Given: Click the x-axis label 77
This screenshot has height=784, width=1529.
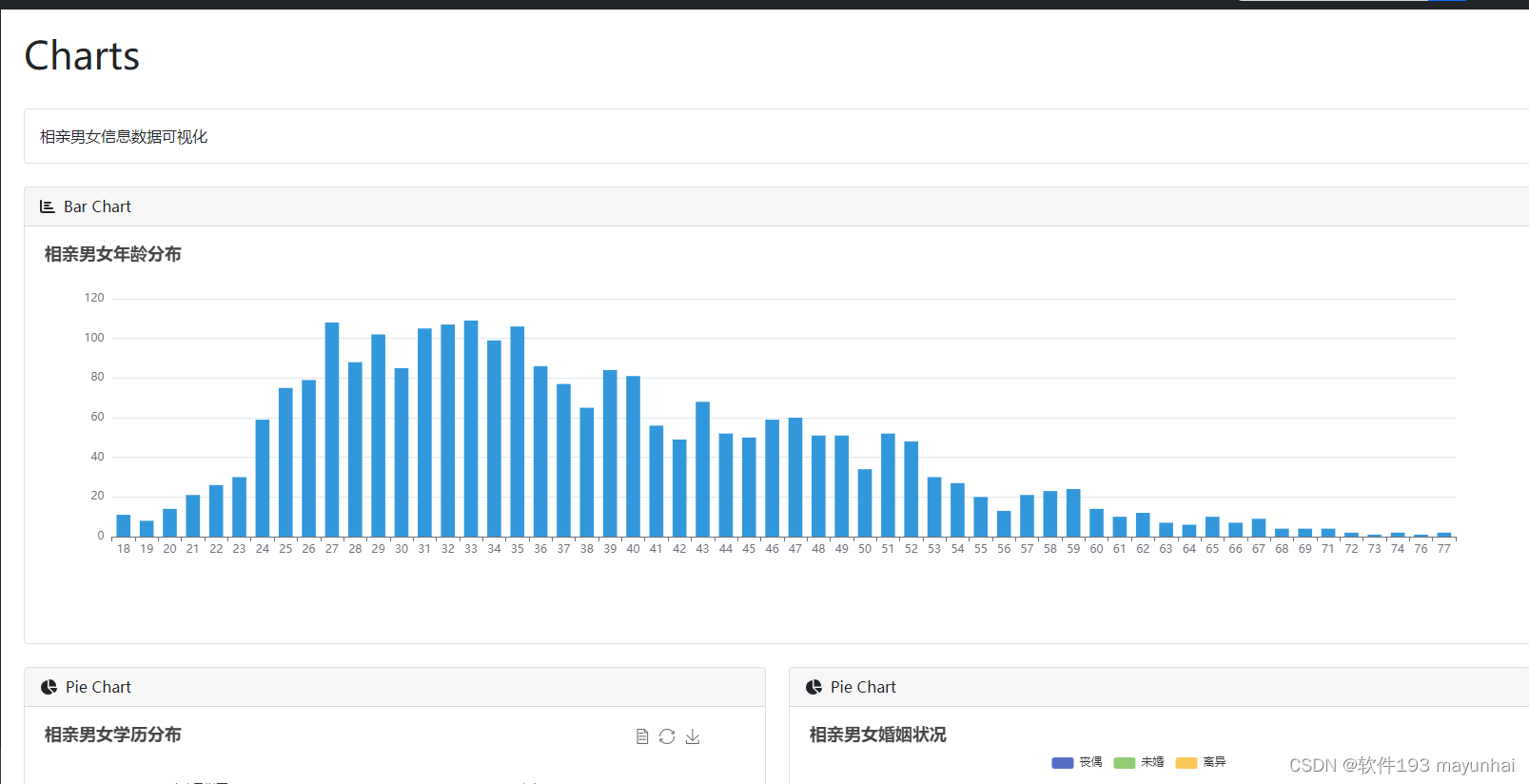Looking at the screenshot, I should (x=1444, y=549).
